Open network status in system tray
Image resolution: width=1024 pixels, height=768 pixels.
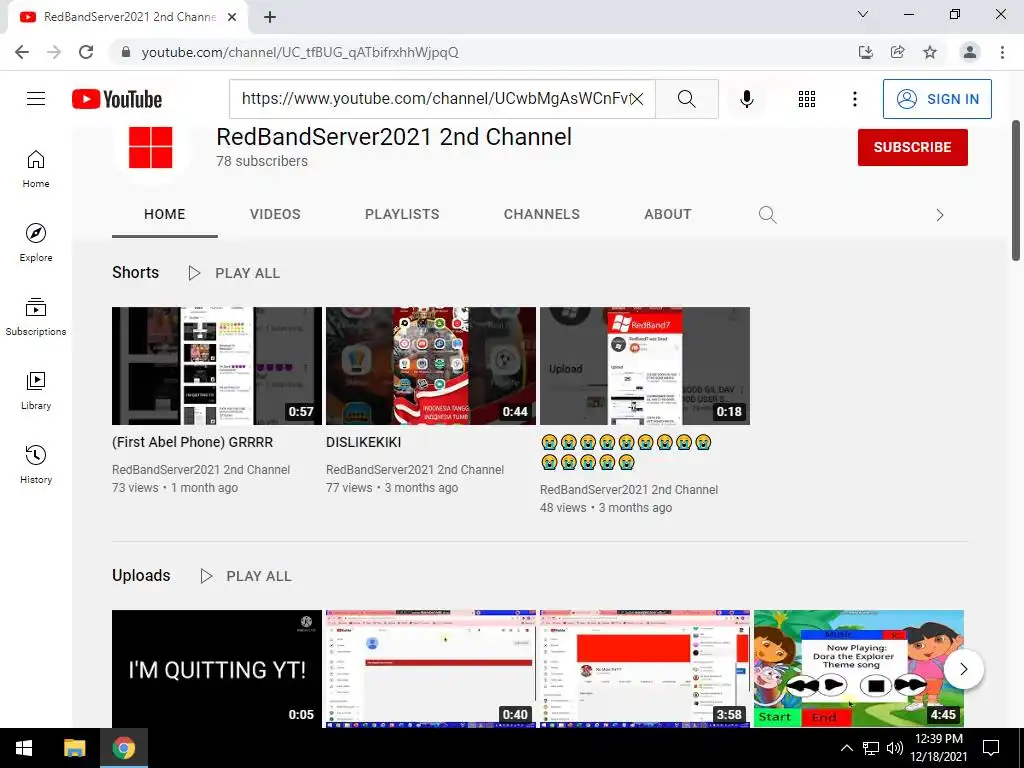[871, 748]
